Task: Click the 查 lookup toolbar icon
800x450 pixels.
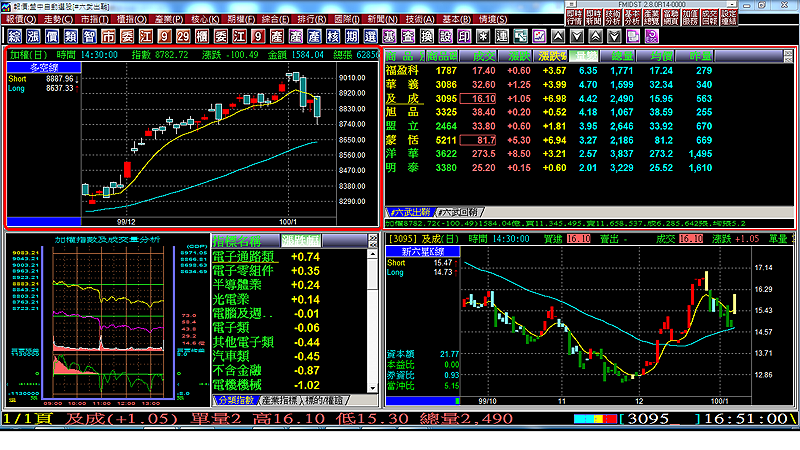Action: pyautogui.click(x=408, y=36)
